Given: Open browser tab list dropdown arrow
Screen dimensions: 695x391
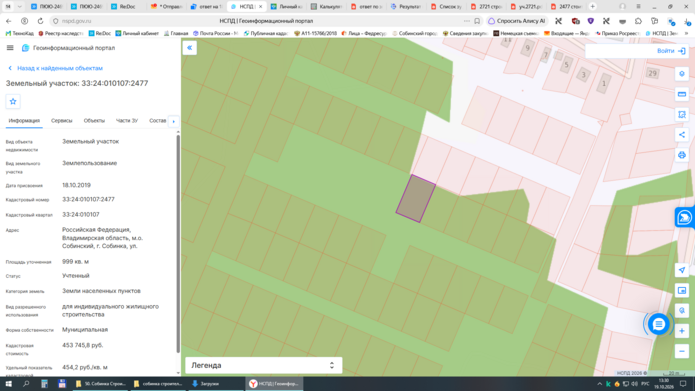Looking at the screenshot, I should 20,7.
